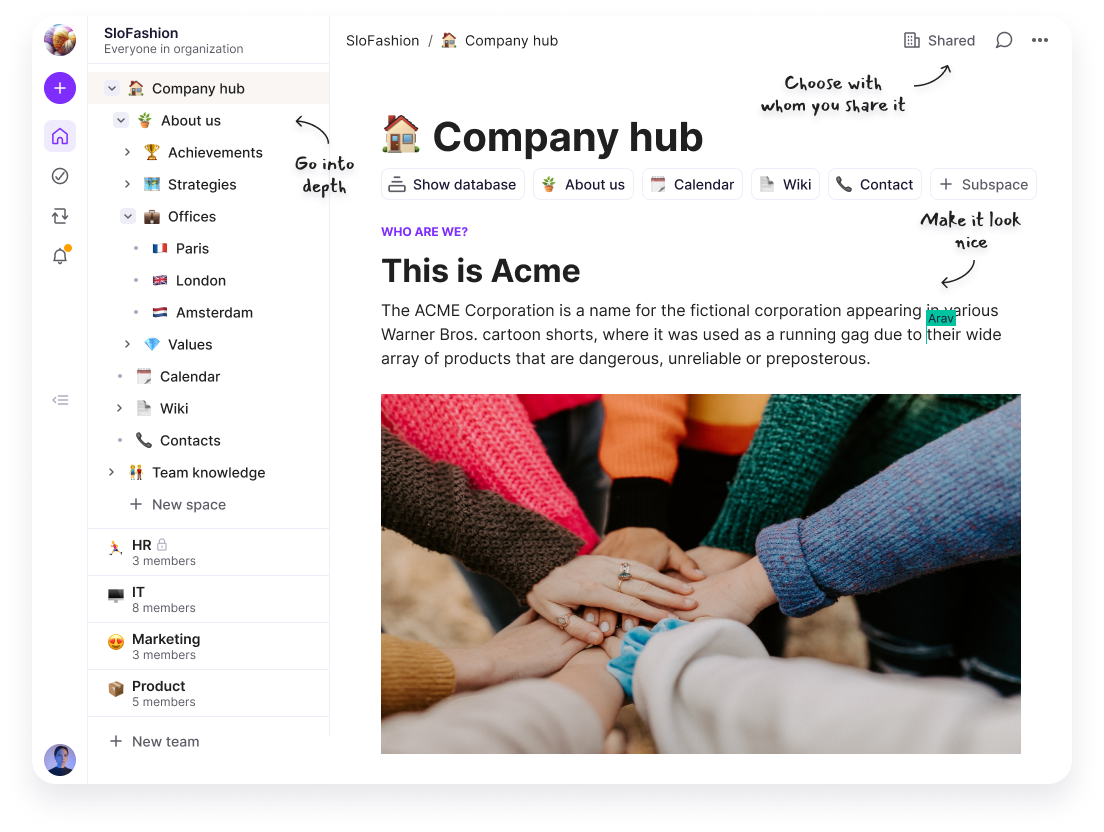The width and height of the screenshot is (1104, 832).
Task: Click the Netherlands flag icon for Amsterdam
Action: 160,312
